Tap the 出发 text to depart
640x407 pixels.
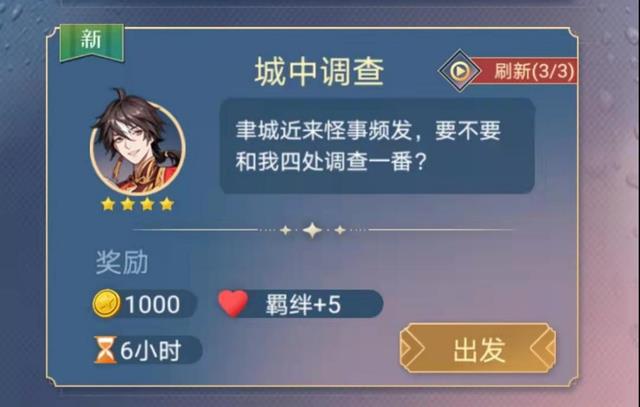480,350
